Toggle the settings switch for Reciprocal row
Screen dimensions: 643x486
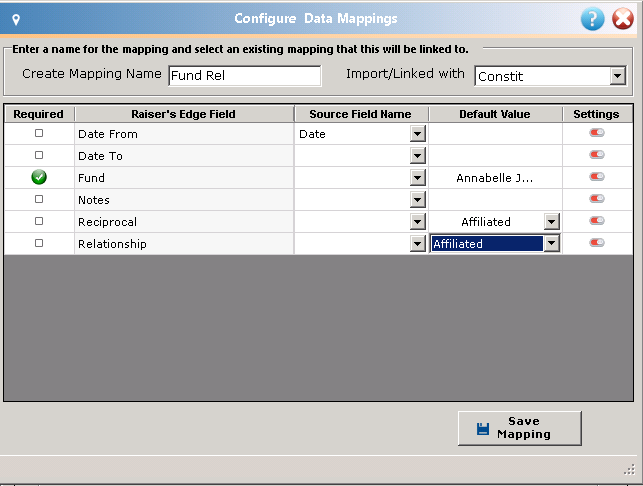click(597, 221)
